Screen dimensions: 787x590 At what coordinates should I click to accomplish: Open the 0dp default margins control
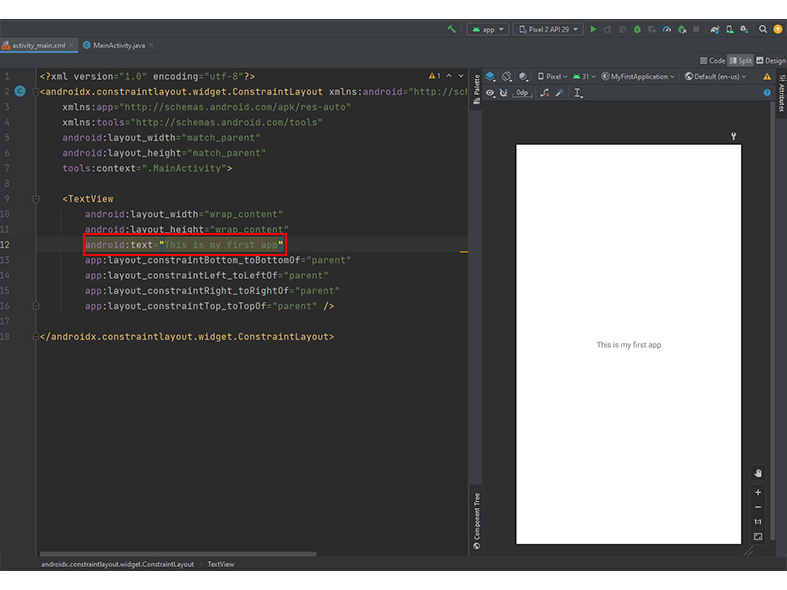point(522,93)
